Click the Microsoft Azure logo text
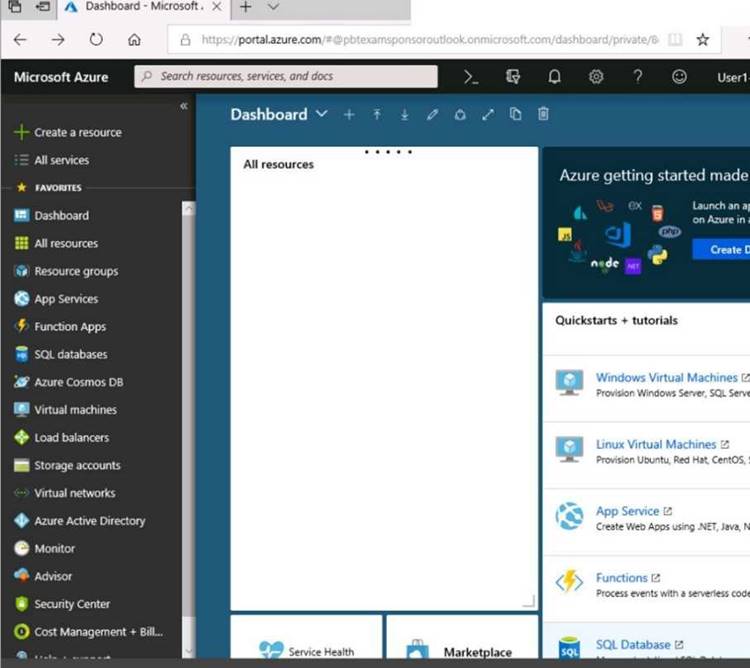 pos(61,77)
